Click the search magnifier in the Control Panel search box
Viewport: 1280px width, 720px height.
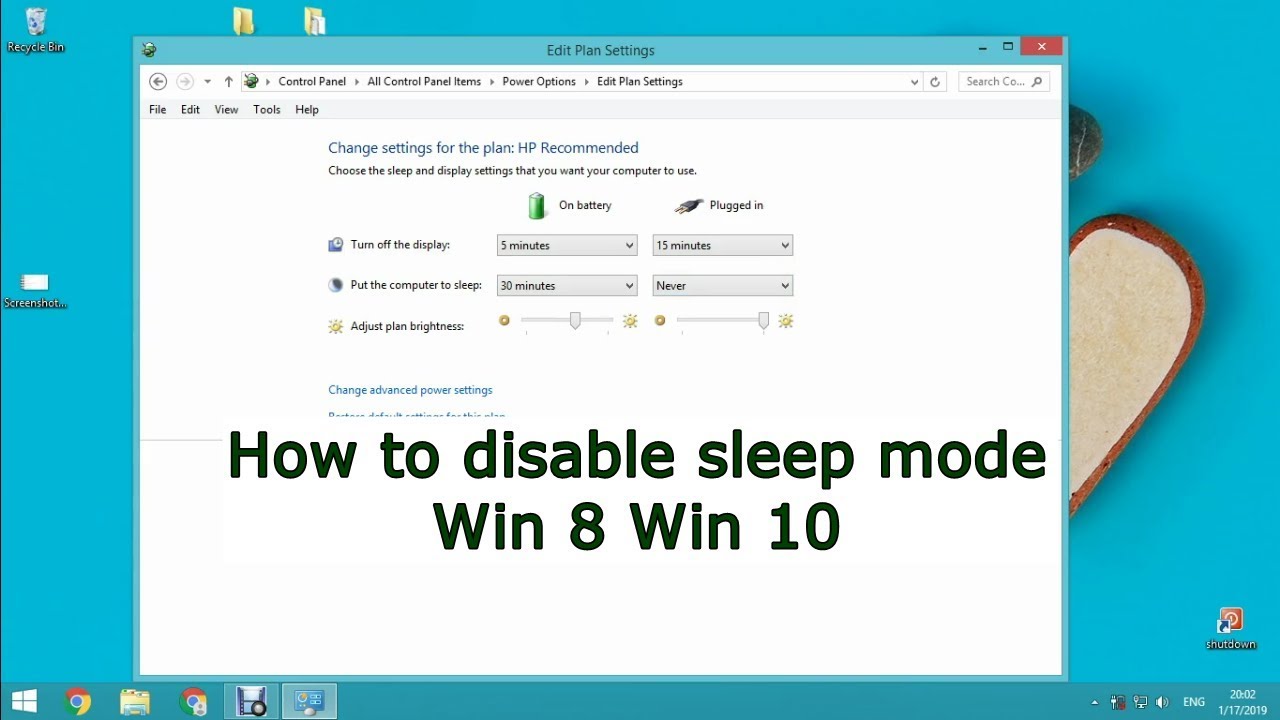tap(1037, 82)
